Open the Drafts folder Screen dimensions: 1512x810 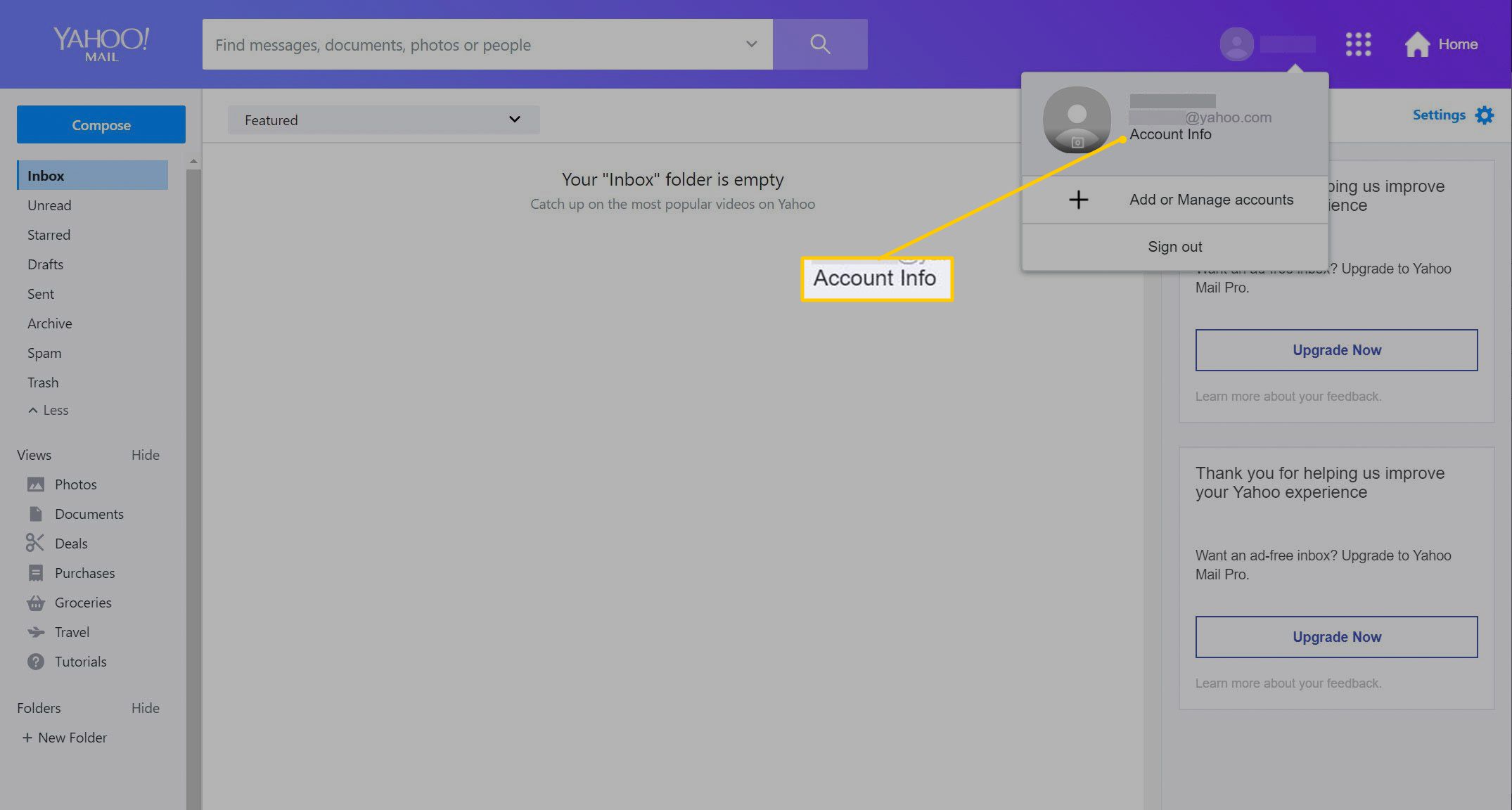45,264
